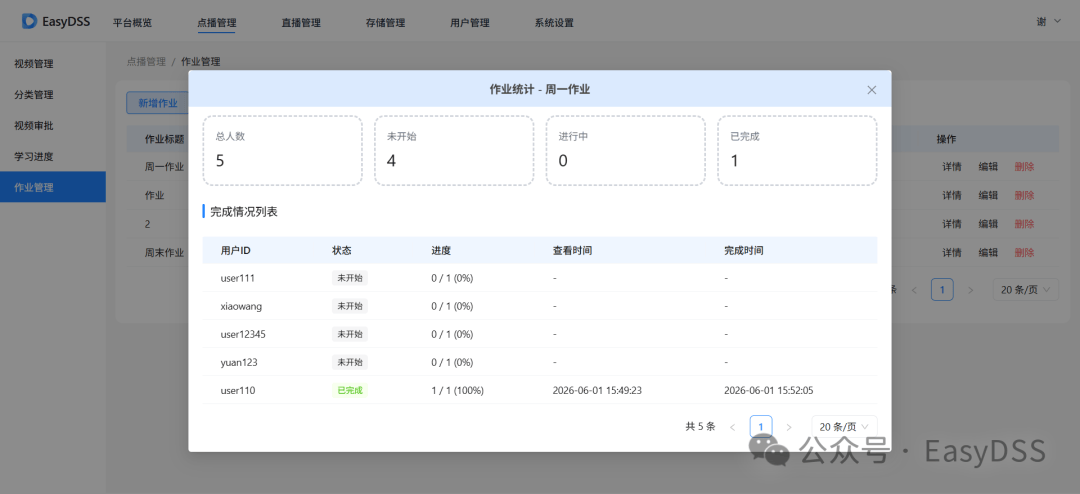Image resolution: width=1080 pixels, height=494 pixels.
Task: Open 直播管理 in top navigation
Action: [301, 22]
